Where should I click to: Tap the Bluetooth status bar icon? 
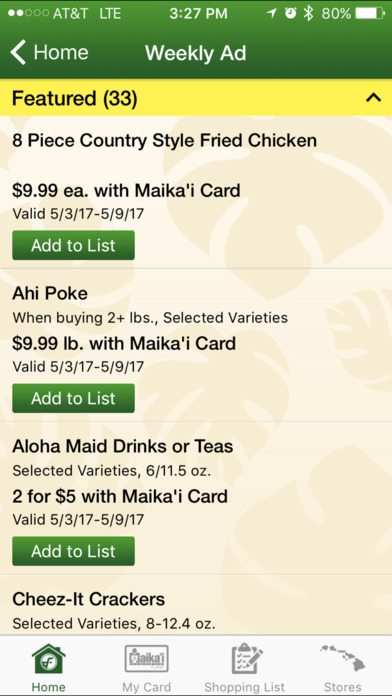pos(308,13)
